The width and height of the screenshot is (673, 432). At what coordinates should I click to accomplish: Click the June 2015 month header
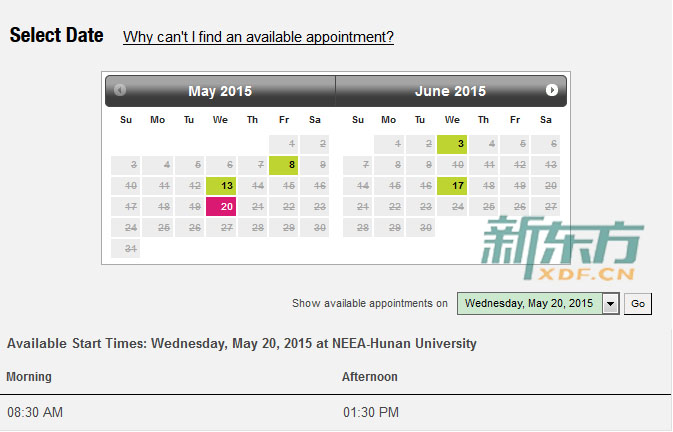450,91
